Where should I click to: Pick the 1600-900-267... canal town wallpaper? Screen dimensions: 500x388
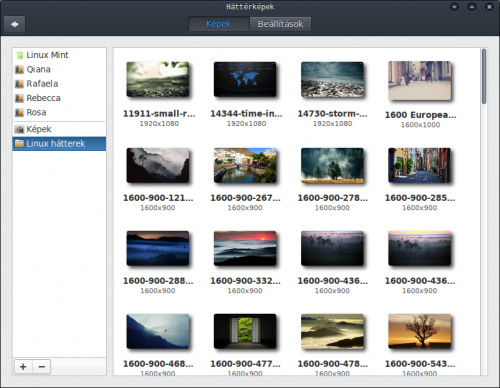coord(245,165)
